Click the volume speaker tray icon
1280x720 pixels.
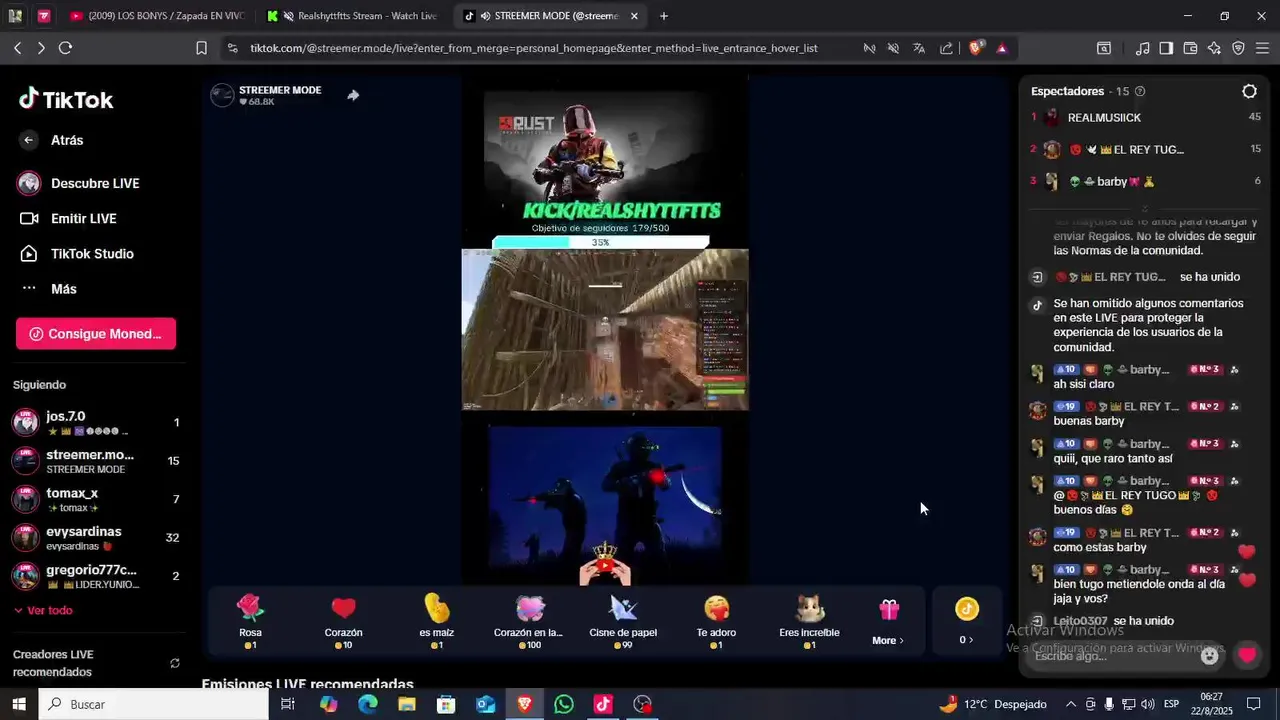pyautogui.click(x=1147, y=704)
